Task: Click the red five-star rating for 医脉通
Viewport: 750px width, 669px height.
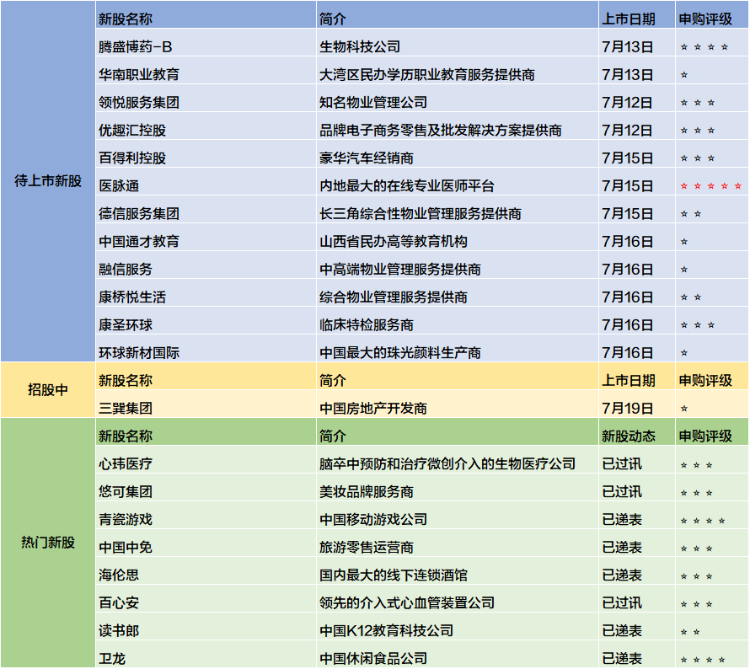Action: click(x=711, y=186)
